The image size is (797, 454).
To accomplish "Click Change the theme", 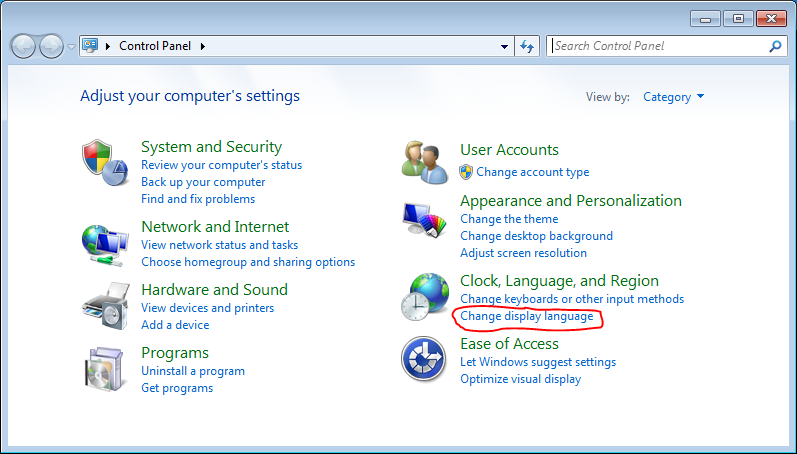I will tap(509, 219).
